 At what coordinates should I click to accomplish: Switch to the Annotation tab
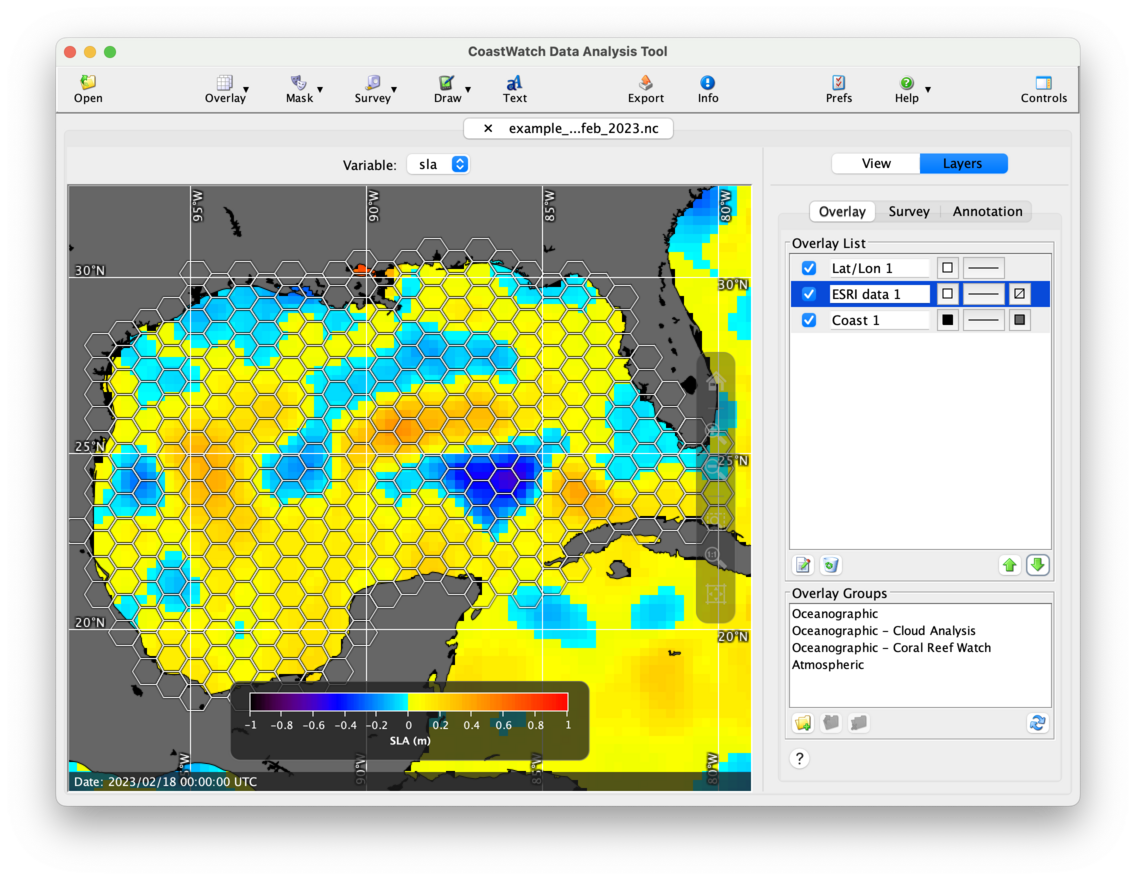986,211
